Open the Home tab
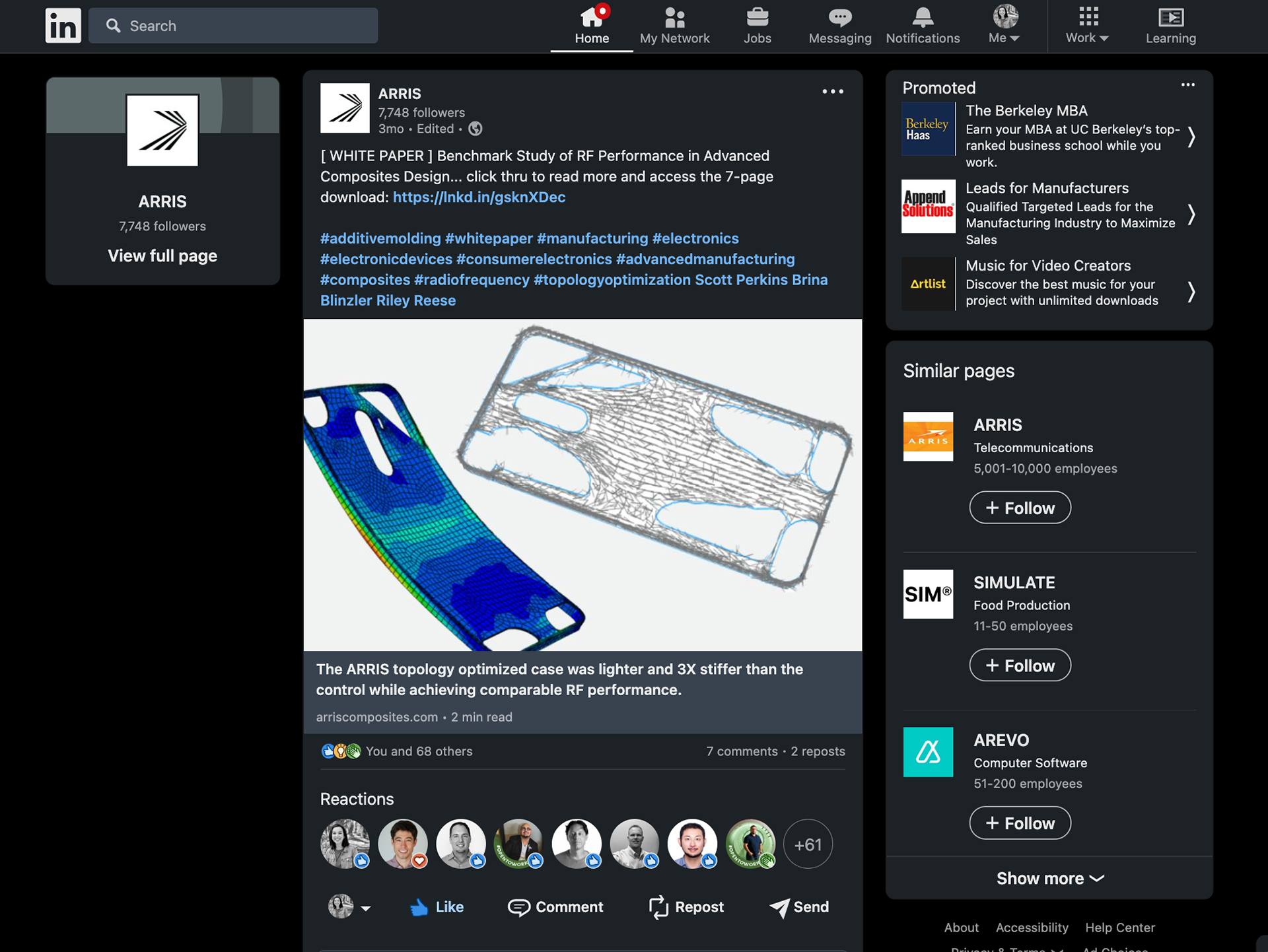 [x=592, y=26]
